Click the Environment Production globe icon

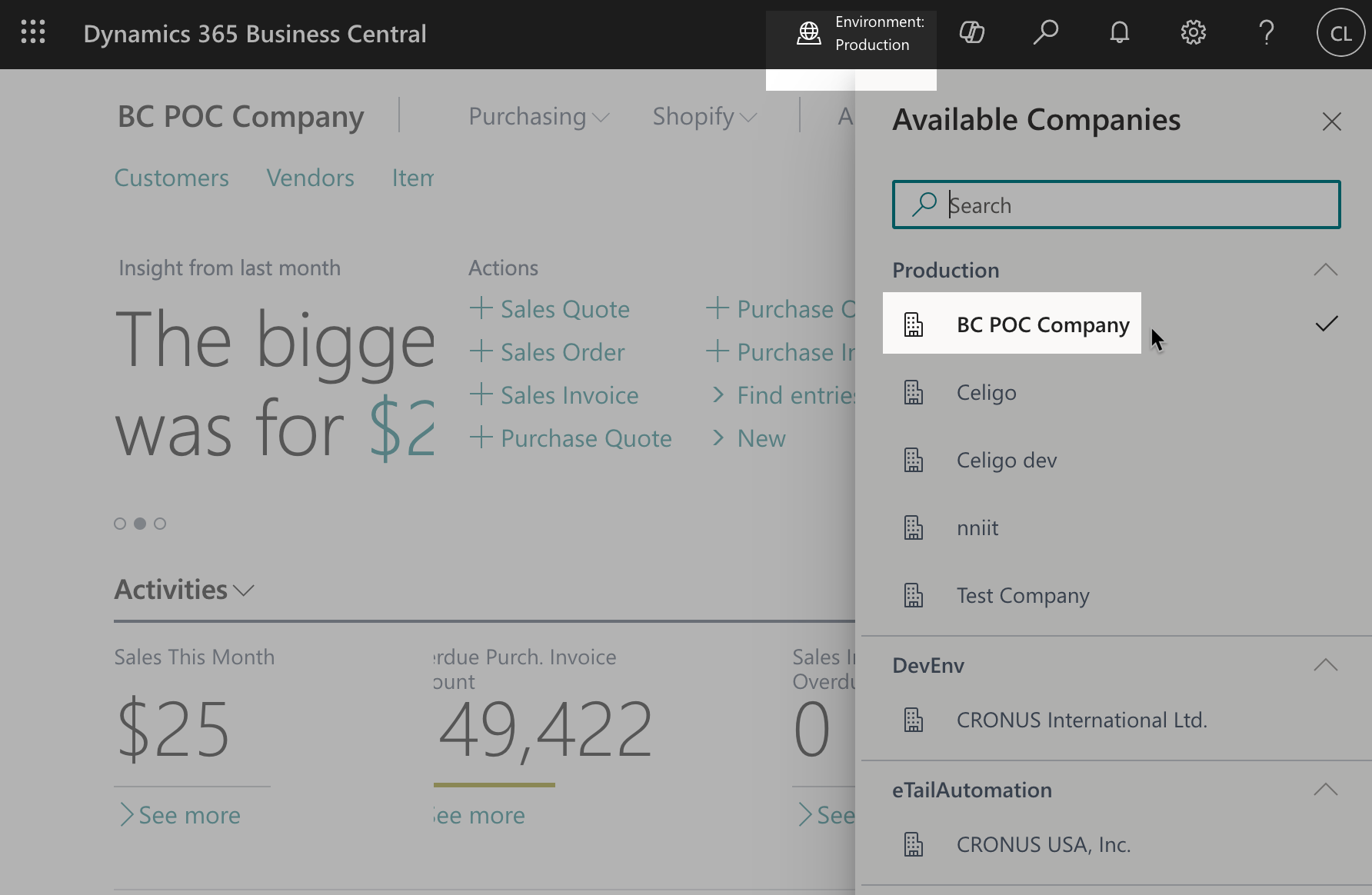coord(808,33)
